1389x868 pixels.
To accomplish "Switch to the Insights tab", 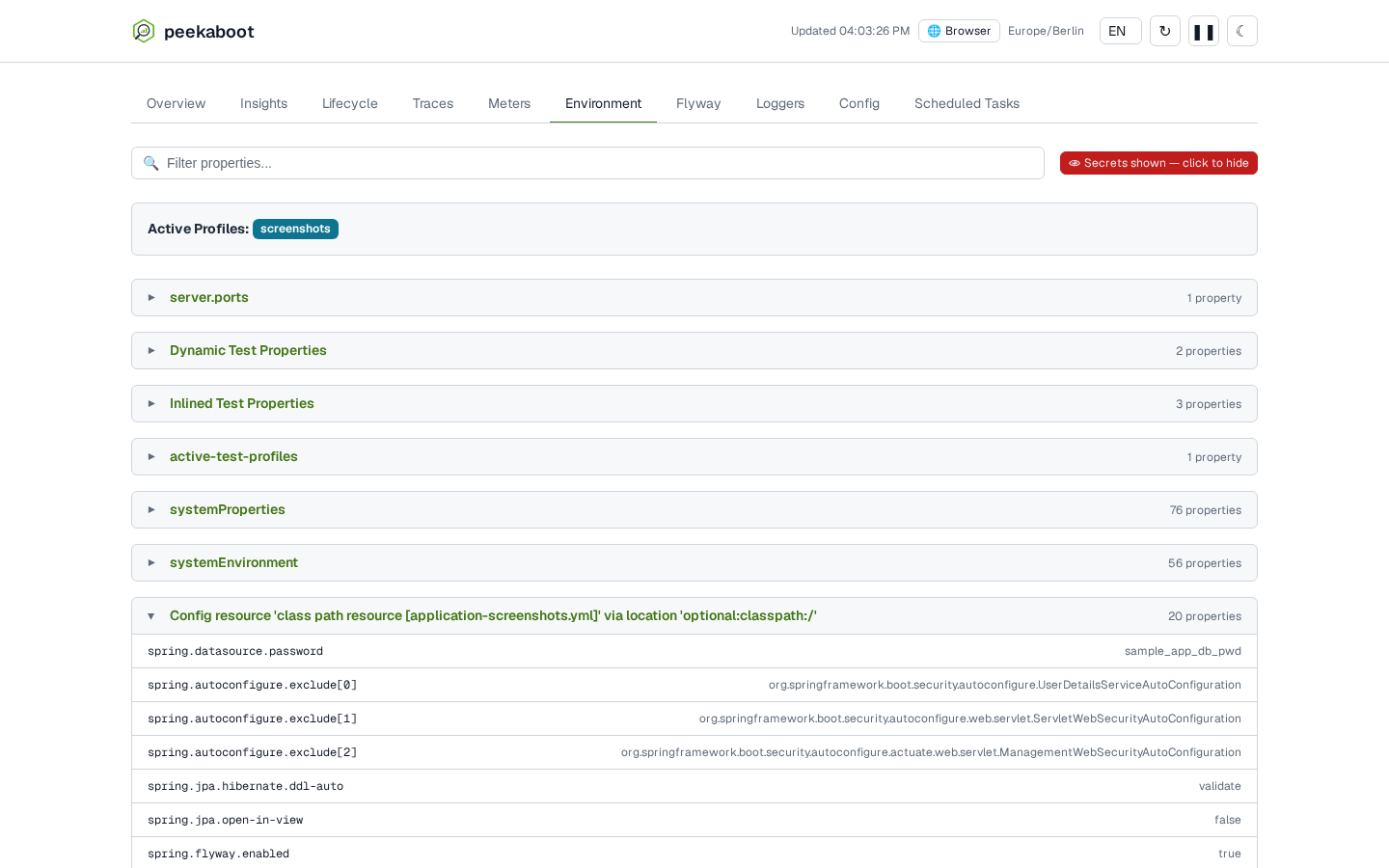I will coord(263,103).
